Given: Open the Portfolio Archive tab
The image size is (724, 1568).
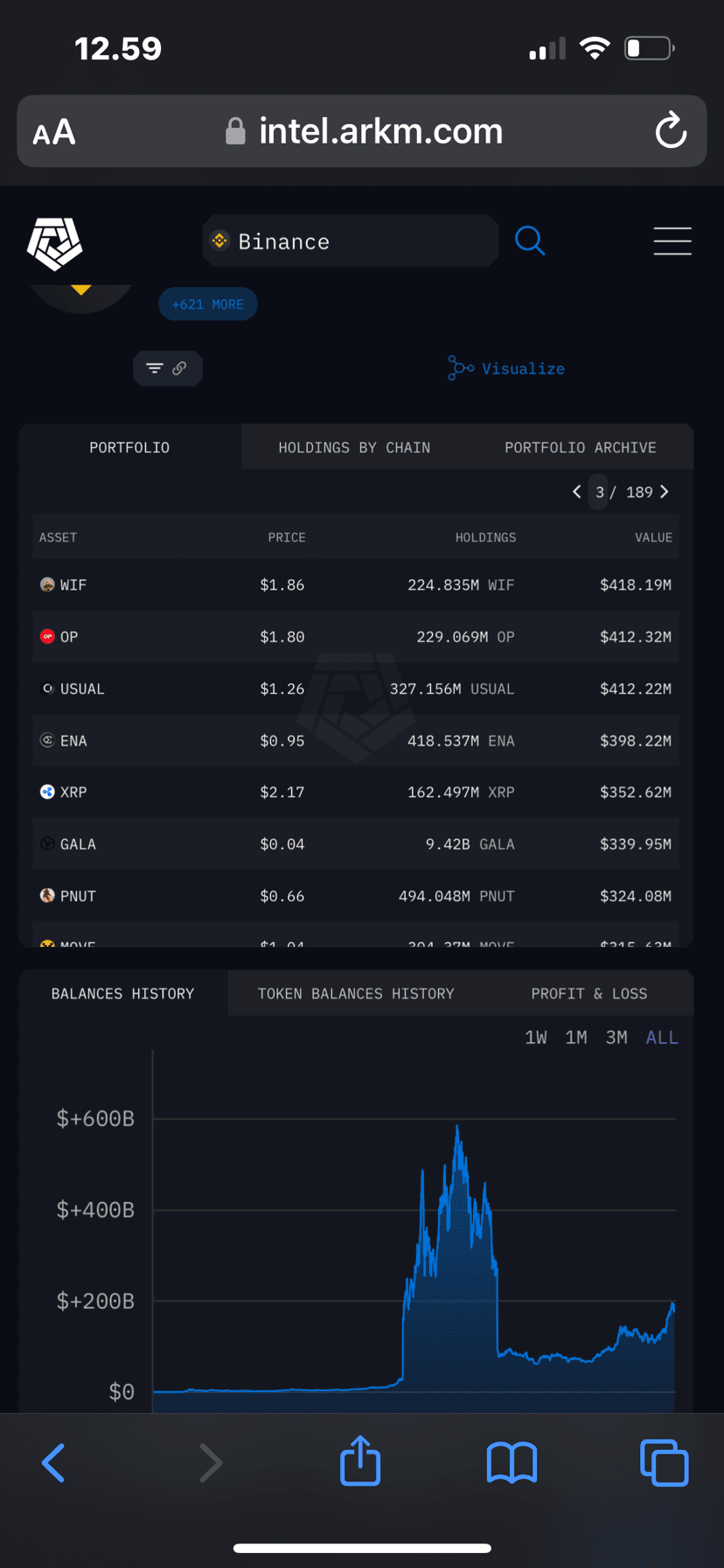Looking at the screenshot, I should pos(580,447).
